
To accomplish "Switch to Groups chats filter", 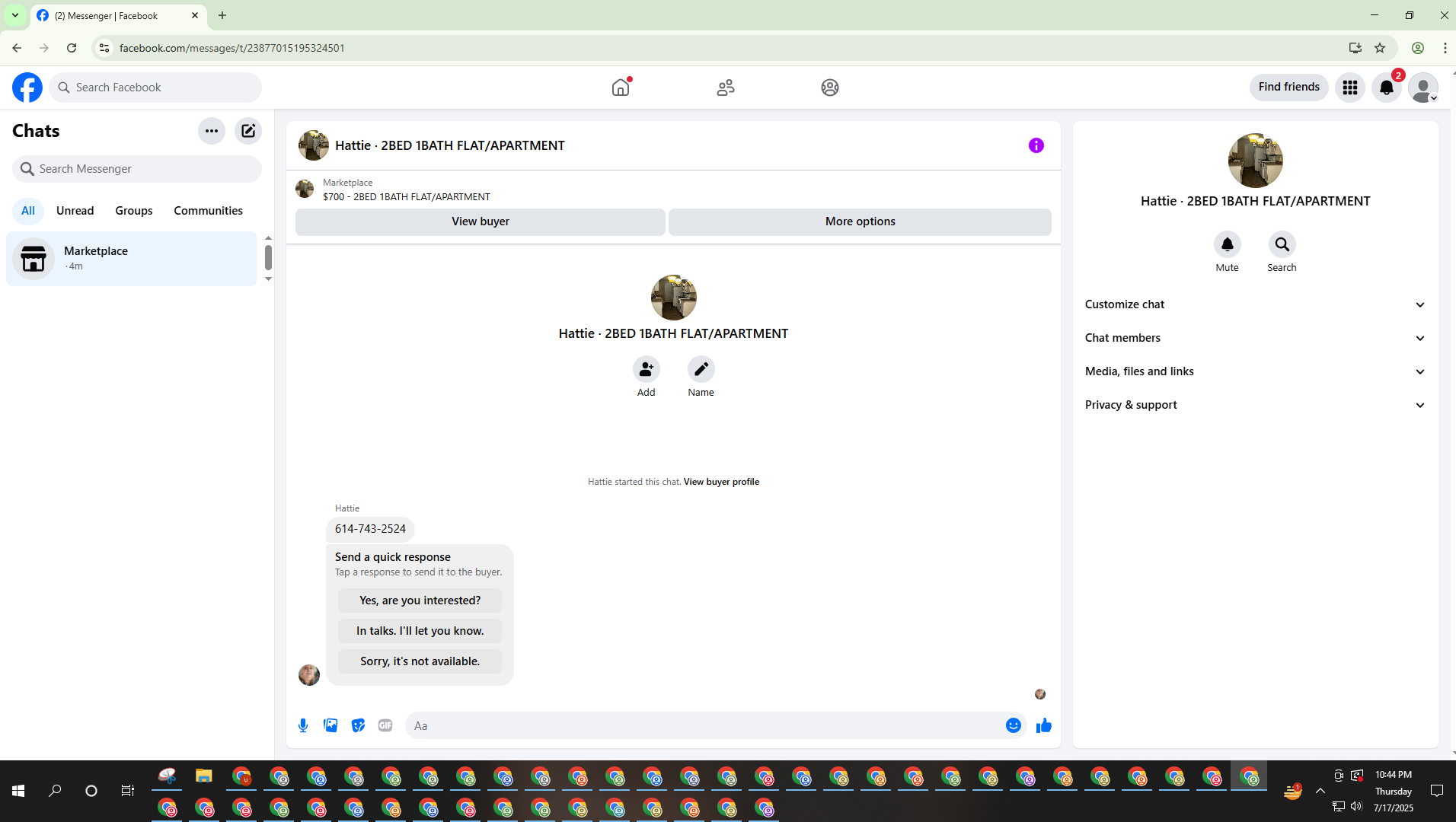I will [x=134, y=211].
